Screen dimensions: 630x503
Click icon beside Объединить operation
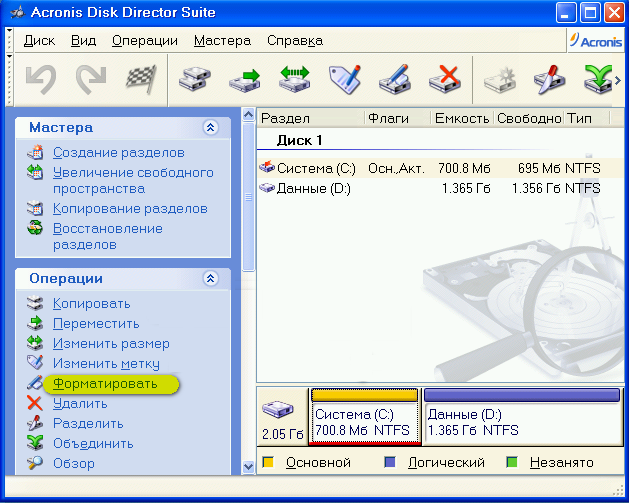pos(35,443)
